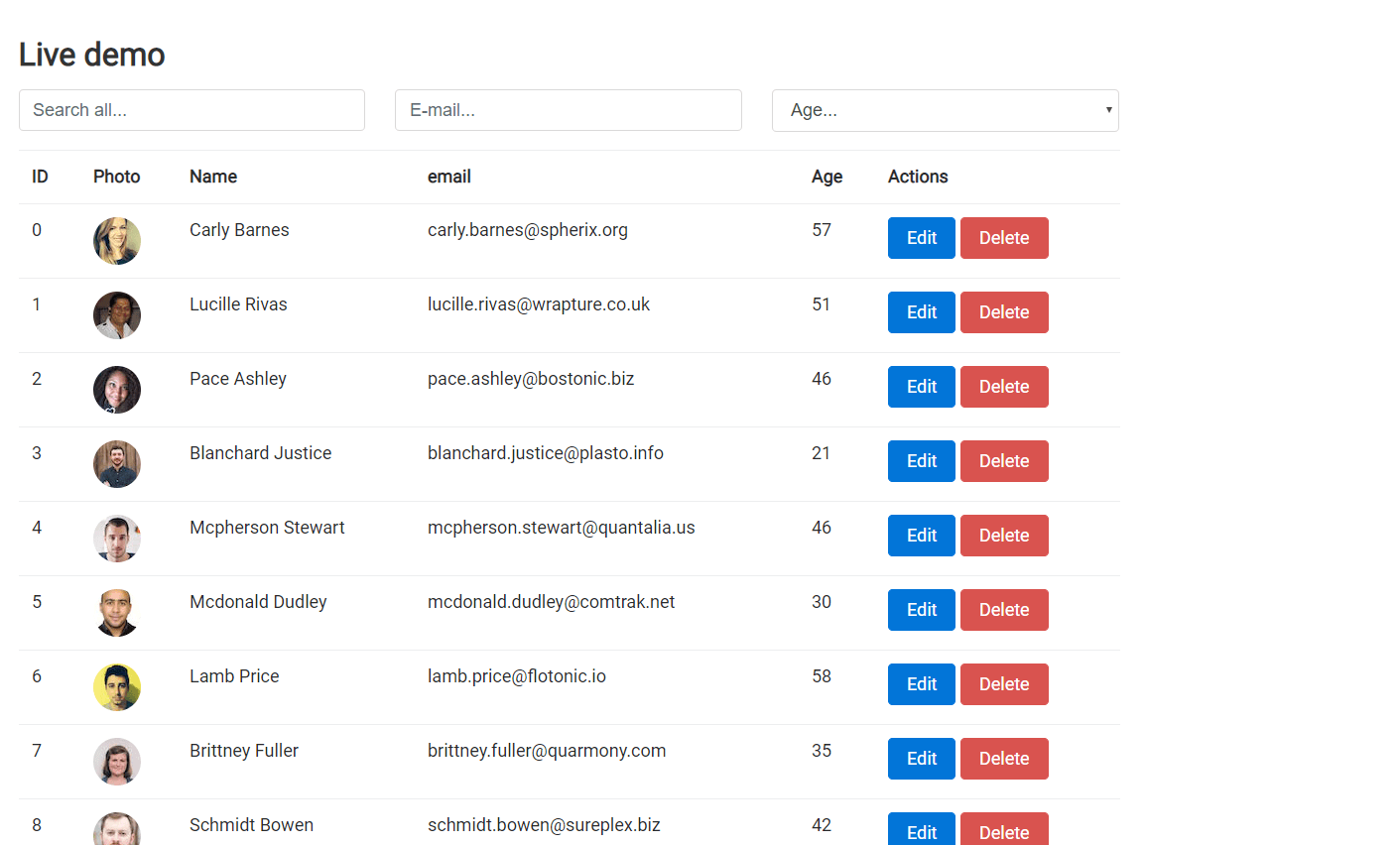Viewport: 1400px width, 845px height.
Task: Click Carly Barnes profile photo
Action: (117, 241)
